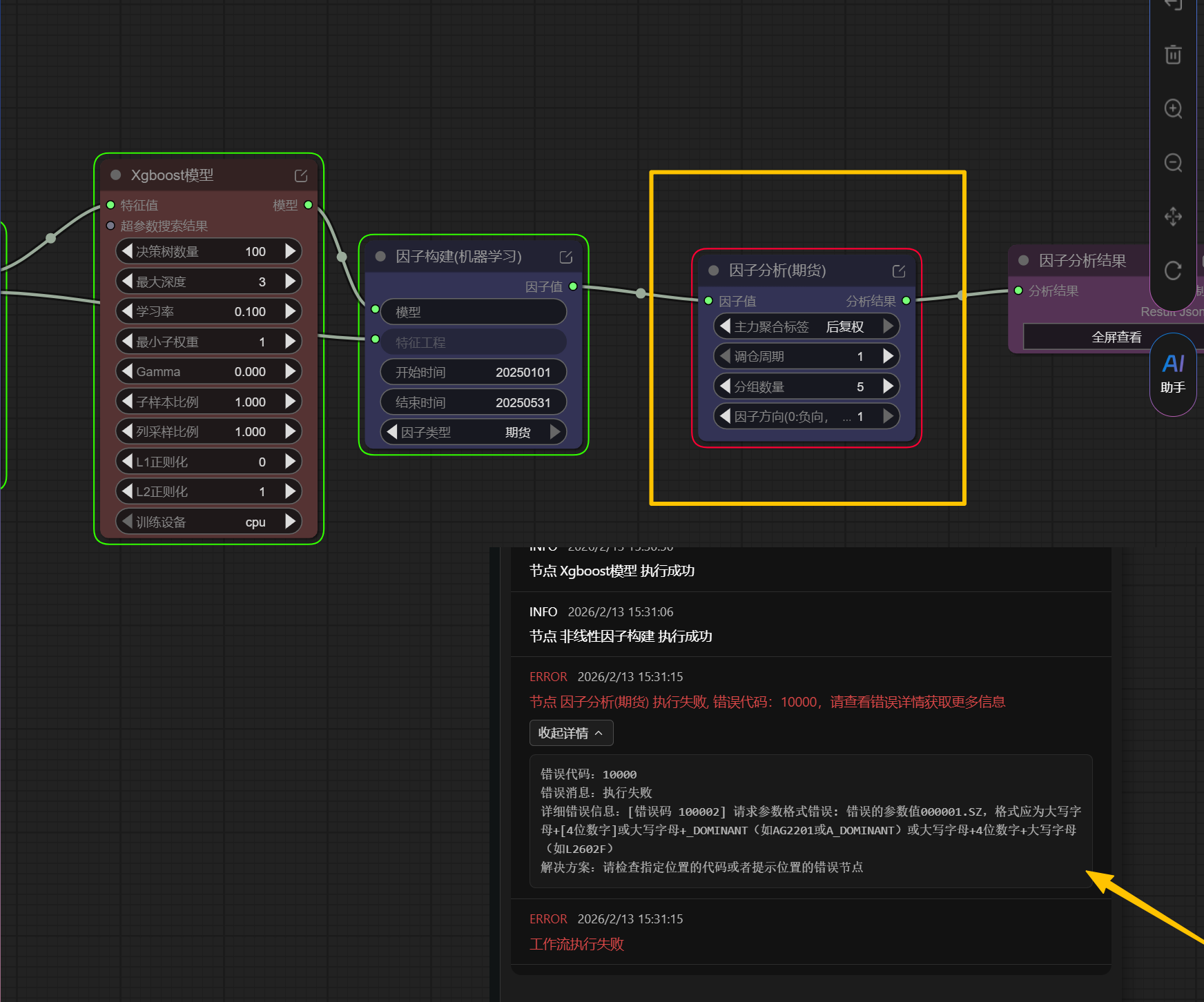Screen dimensions: 1204x1002
Task: Click 分析结果 input port on 因子分析结果
Action: [x=1018, y=291]
